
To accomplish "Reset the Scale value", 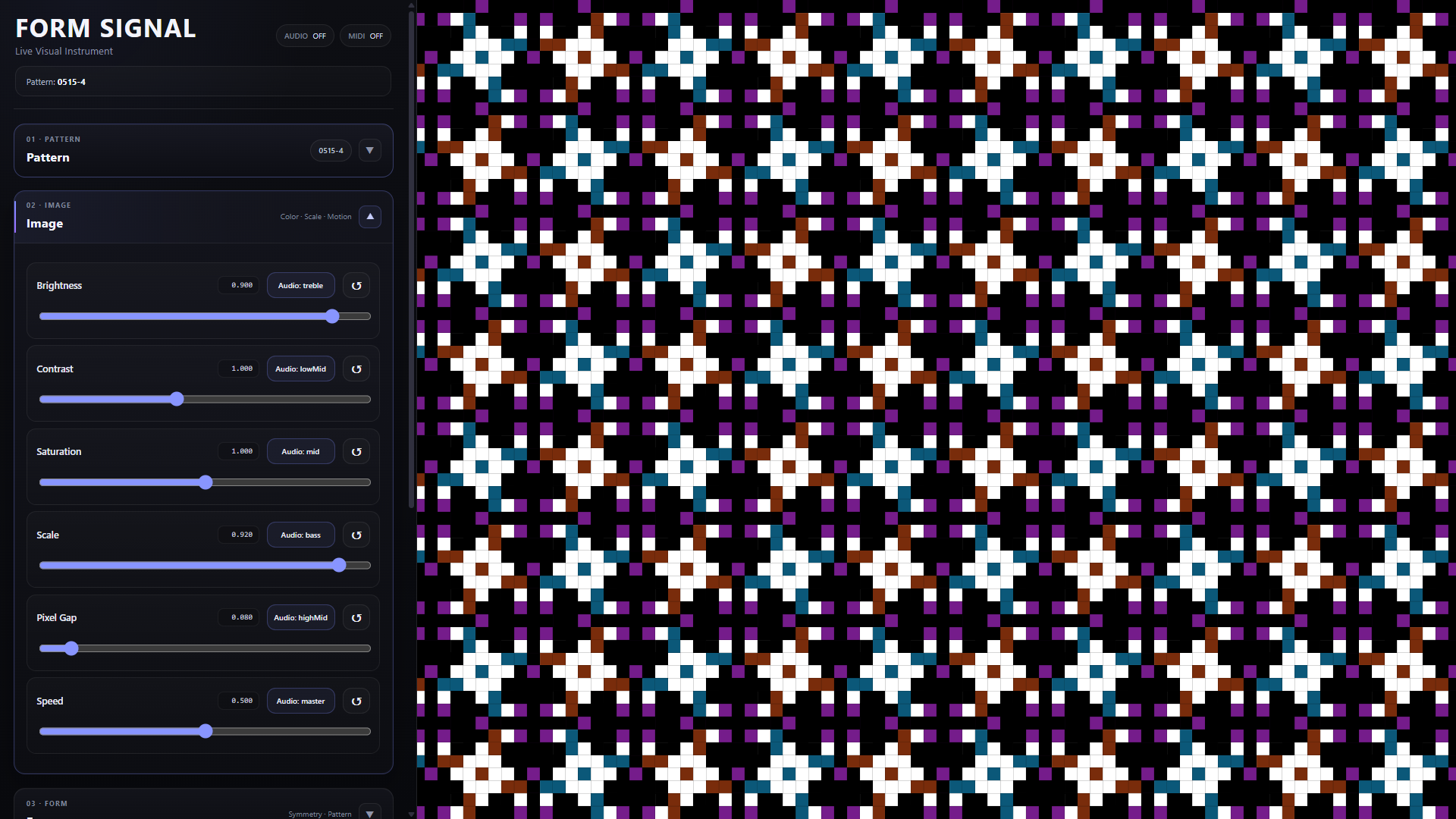I will pos(356,535).
